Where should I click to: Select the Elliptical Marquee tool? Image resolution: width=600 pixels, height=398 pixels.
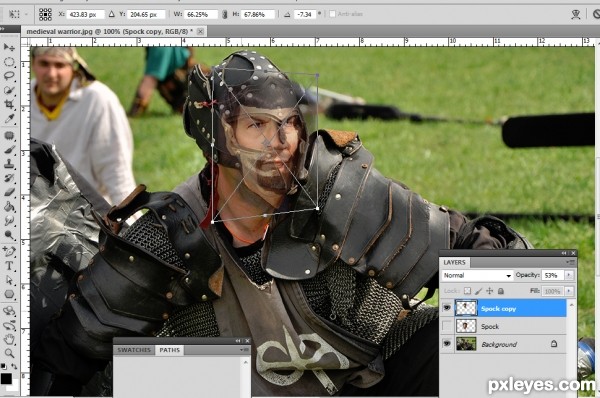(x=9, y=62)
